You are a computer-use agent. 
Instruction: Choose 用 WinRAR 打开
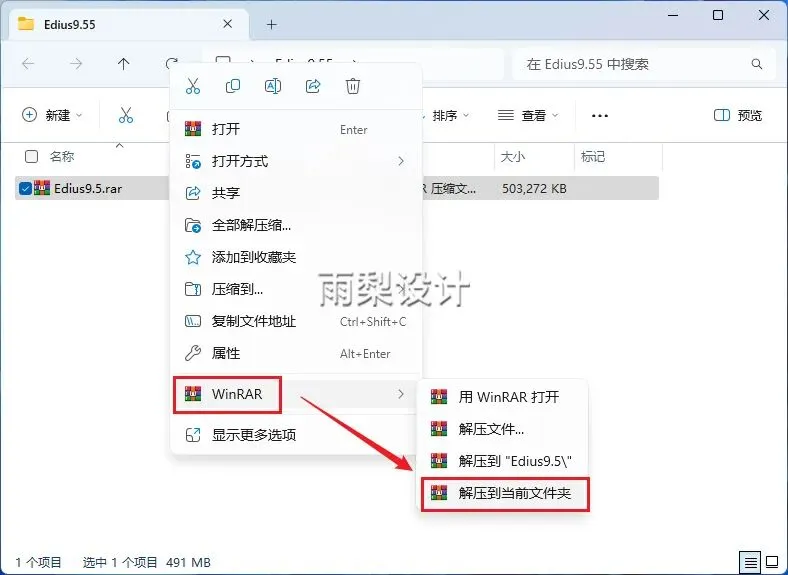pyautogui.click(x=505, y=397)
